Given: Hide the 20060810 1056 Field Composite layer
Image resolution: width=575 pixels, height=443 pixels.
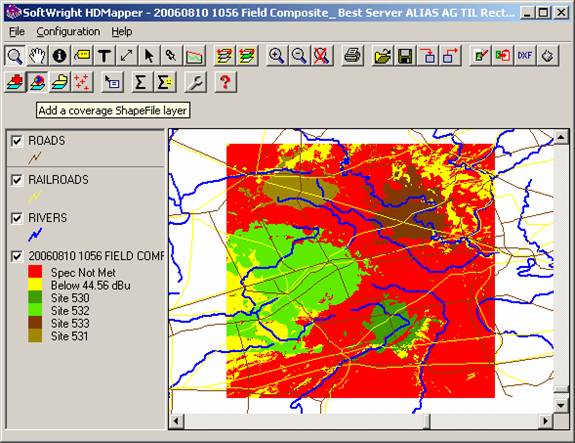Looking at the screenshot, I should (17, 256).
